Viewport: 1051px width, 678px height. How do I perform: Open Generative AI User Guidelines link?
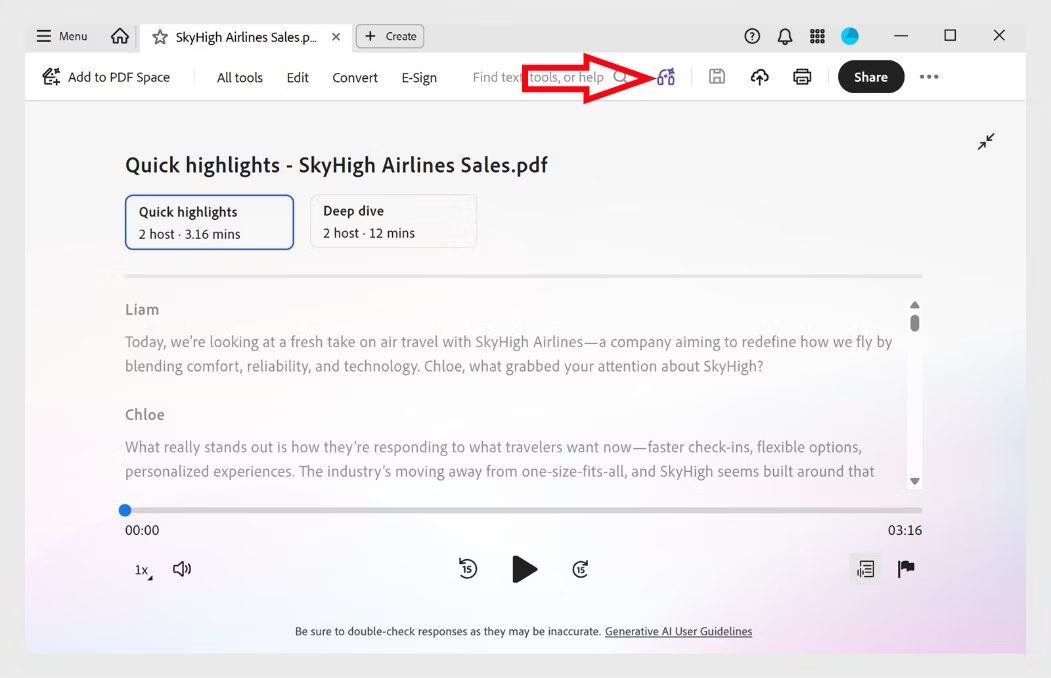click(678, 631)
